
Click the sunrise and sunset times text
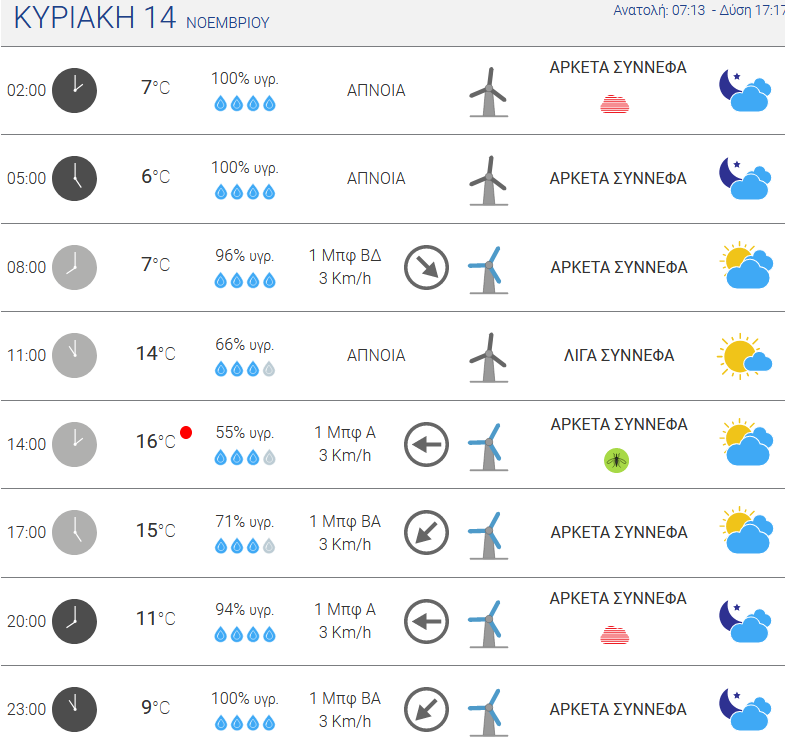(698, 11)
